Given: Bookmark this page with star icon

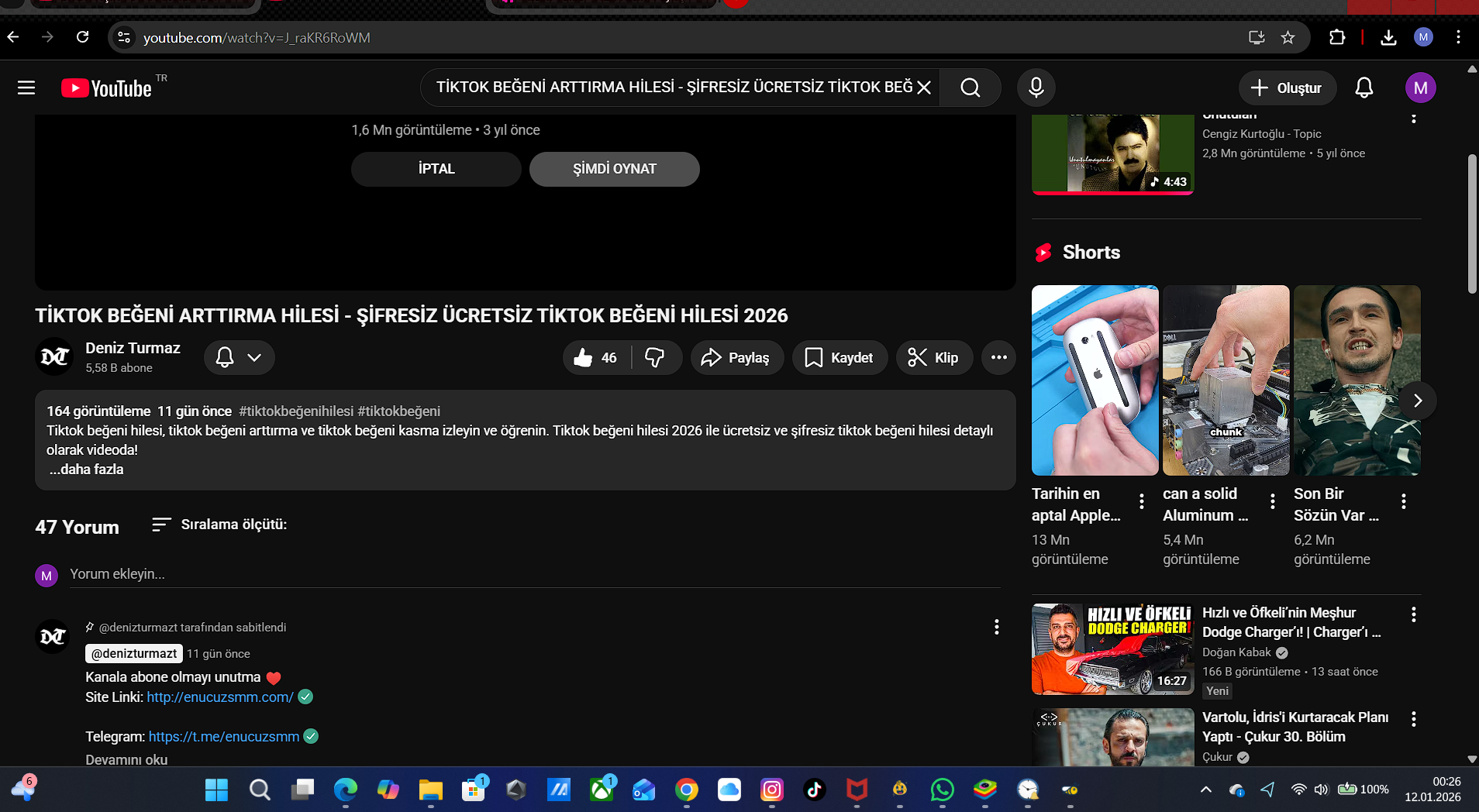Looking at the screenshot, I should click(1288, 37).
